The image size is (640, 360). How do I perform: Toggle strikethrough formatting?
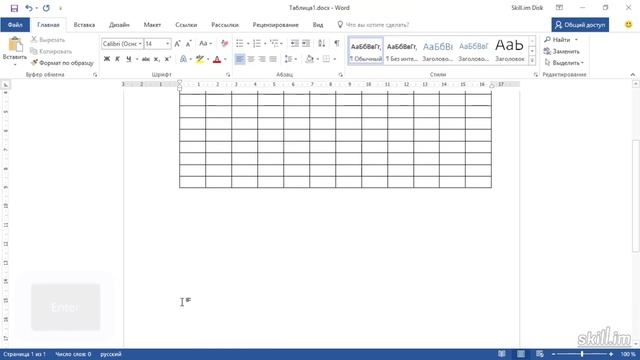tap(146, 59)
